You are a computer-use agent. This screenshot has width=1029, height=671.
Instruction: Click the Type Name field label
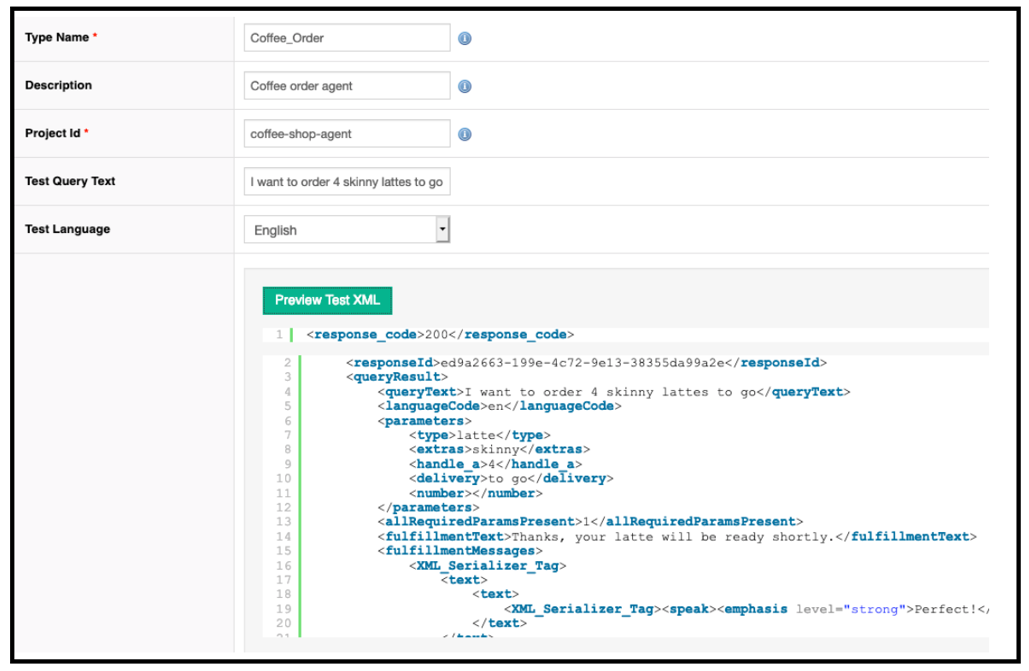[x=61, y=37]
